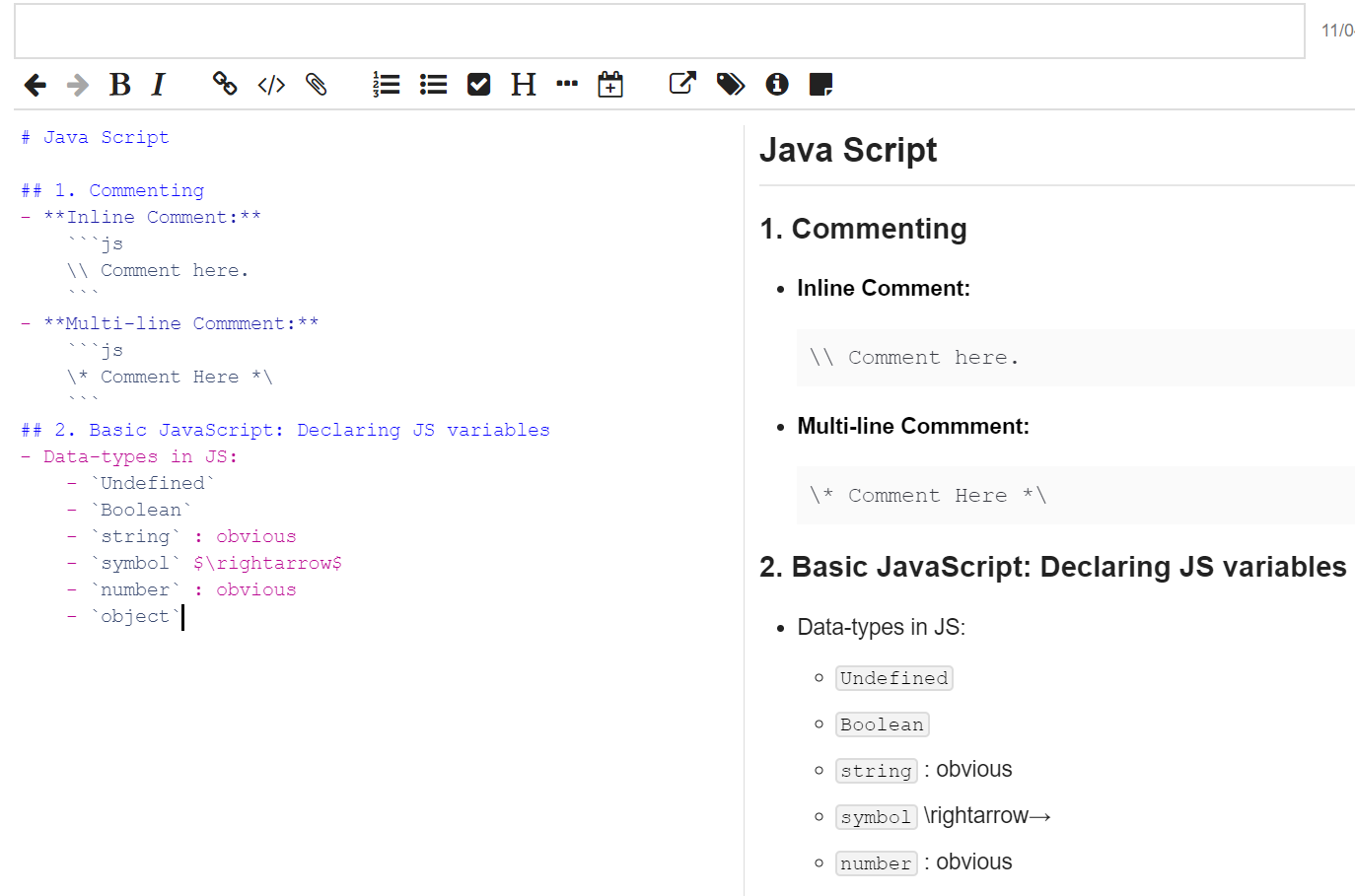Click the forward arrow icon

coord(78,85)
